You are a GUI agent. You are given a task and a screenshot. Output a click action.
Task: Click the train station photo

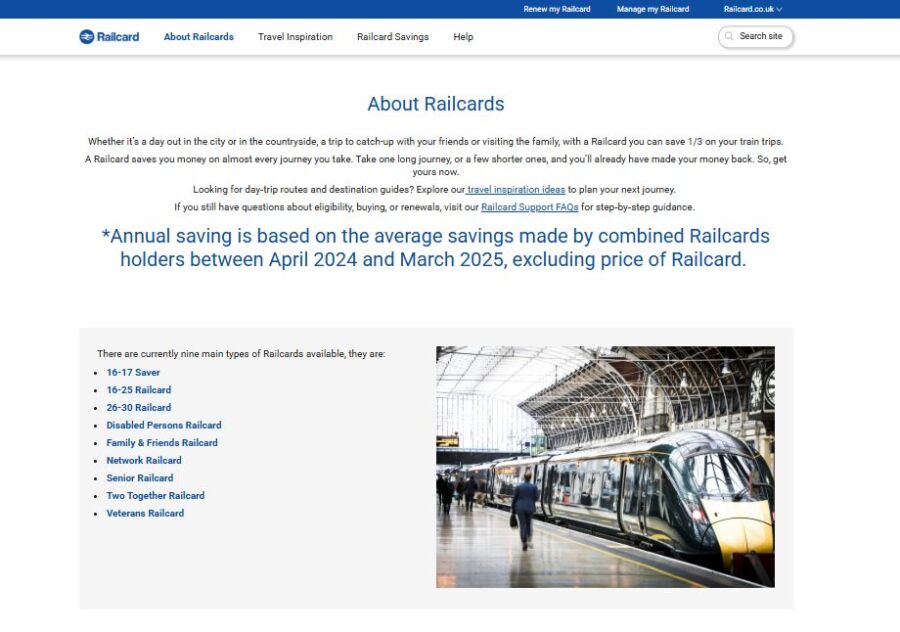pyautogui.click(x=605, y=467)
